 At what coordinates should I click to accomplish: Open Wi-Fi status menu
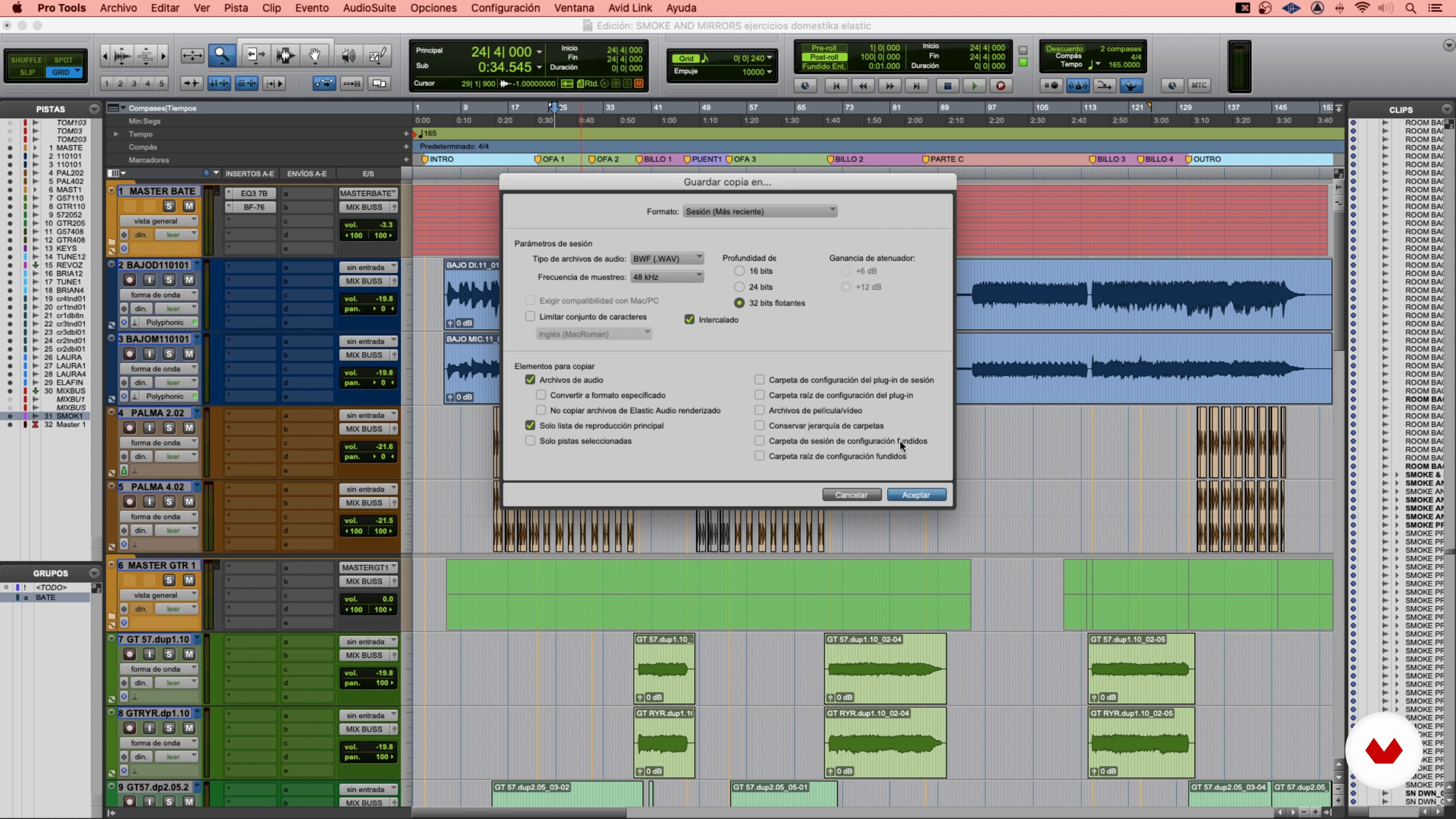(x=1363, y=8)
